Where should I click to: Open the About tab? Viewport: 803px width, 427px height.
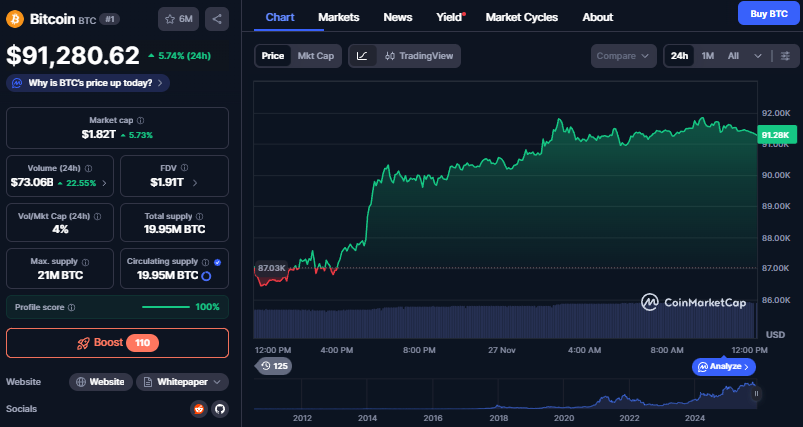coord(598,17)
